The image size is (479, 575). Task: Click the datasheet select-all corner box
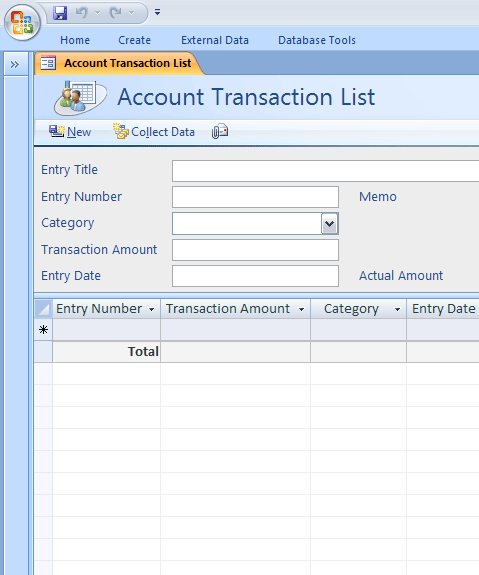coord(43,308)
